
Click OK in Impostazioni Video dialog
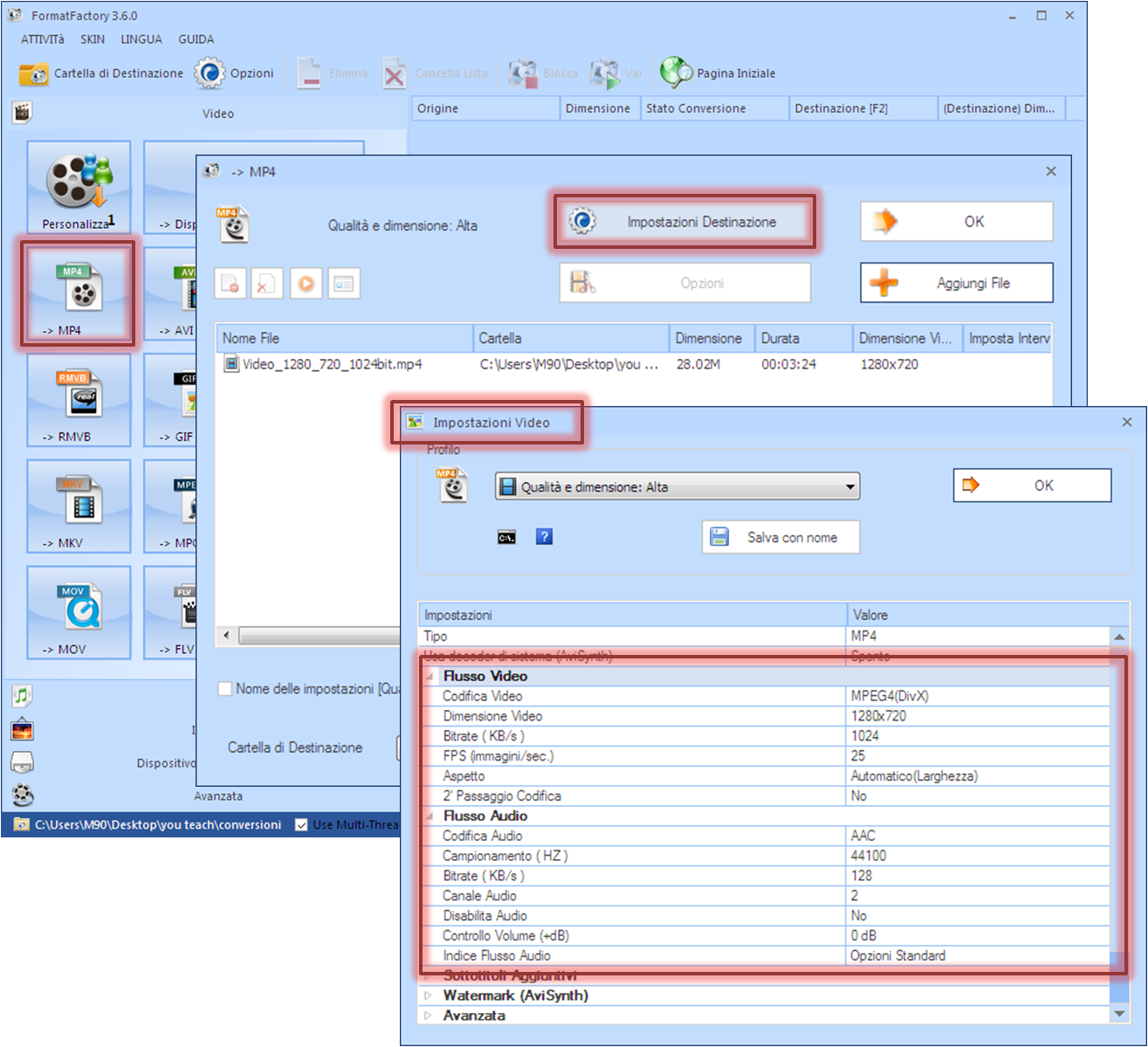(x=1032, y=486)
